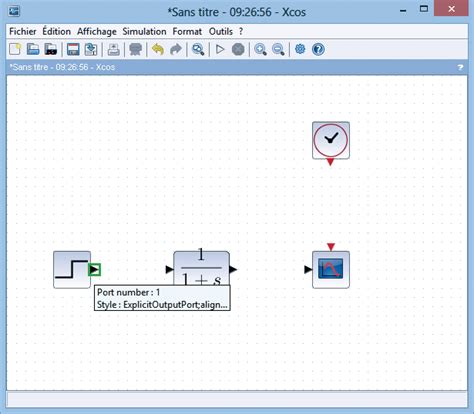Viewport: 474px width, 414px height.
Task: Undo the last action
Action: (158, 49)
